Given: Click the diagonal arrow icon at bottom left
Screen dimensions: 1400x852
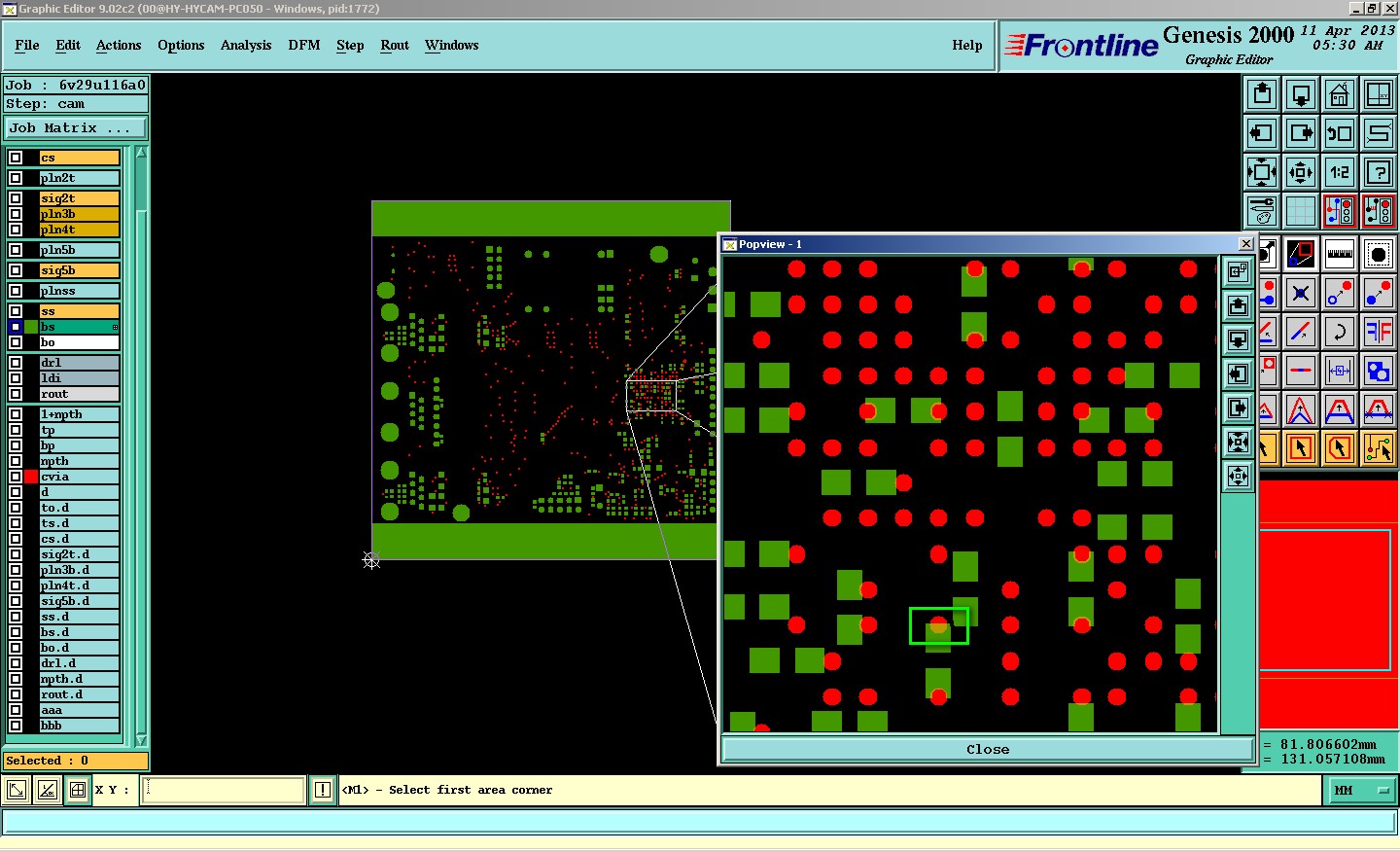Looking at the screenshot, I should 17,790.
